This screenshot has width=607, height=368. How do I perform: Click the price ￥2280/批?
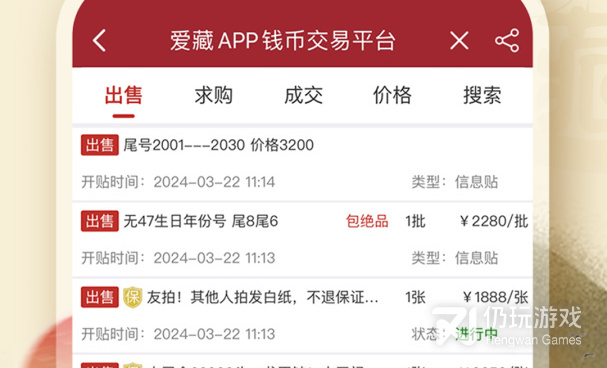pyautogui.click(x=494, y=221)
